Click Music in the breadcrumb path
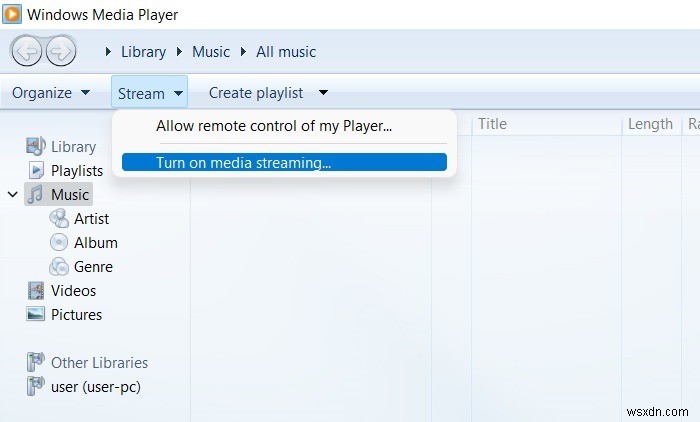 click(211, 52)
